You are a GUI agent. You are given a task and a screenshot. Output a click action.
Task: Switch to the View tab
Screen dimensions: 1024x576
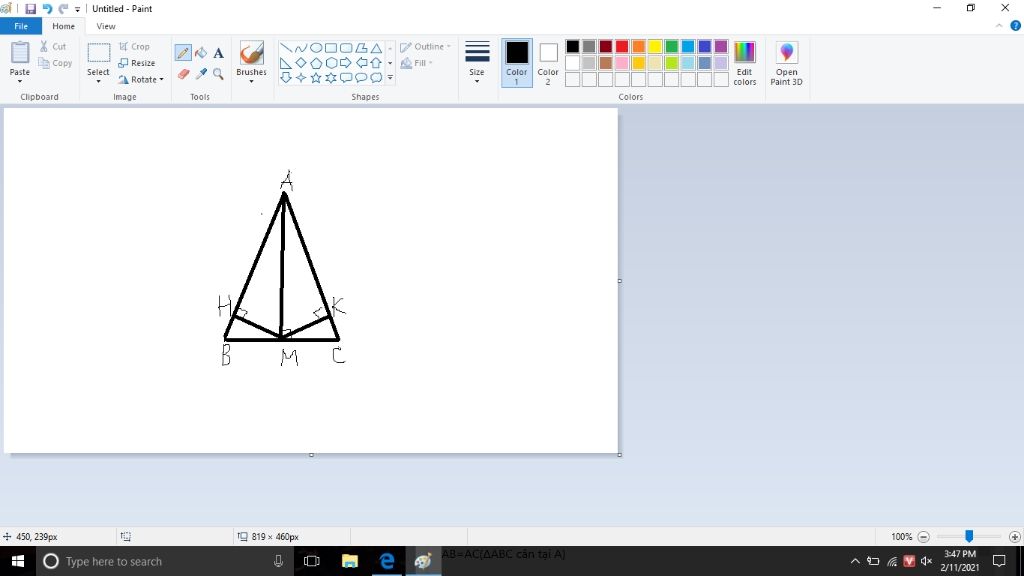(x=106, y=26)
